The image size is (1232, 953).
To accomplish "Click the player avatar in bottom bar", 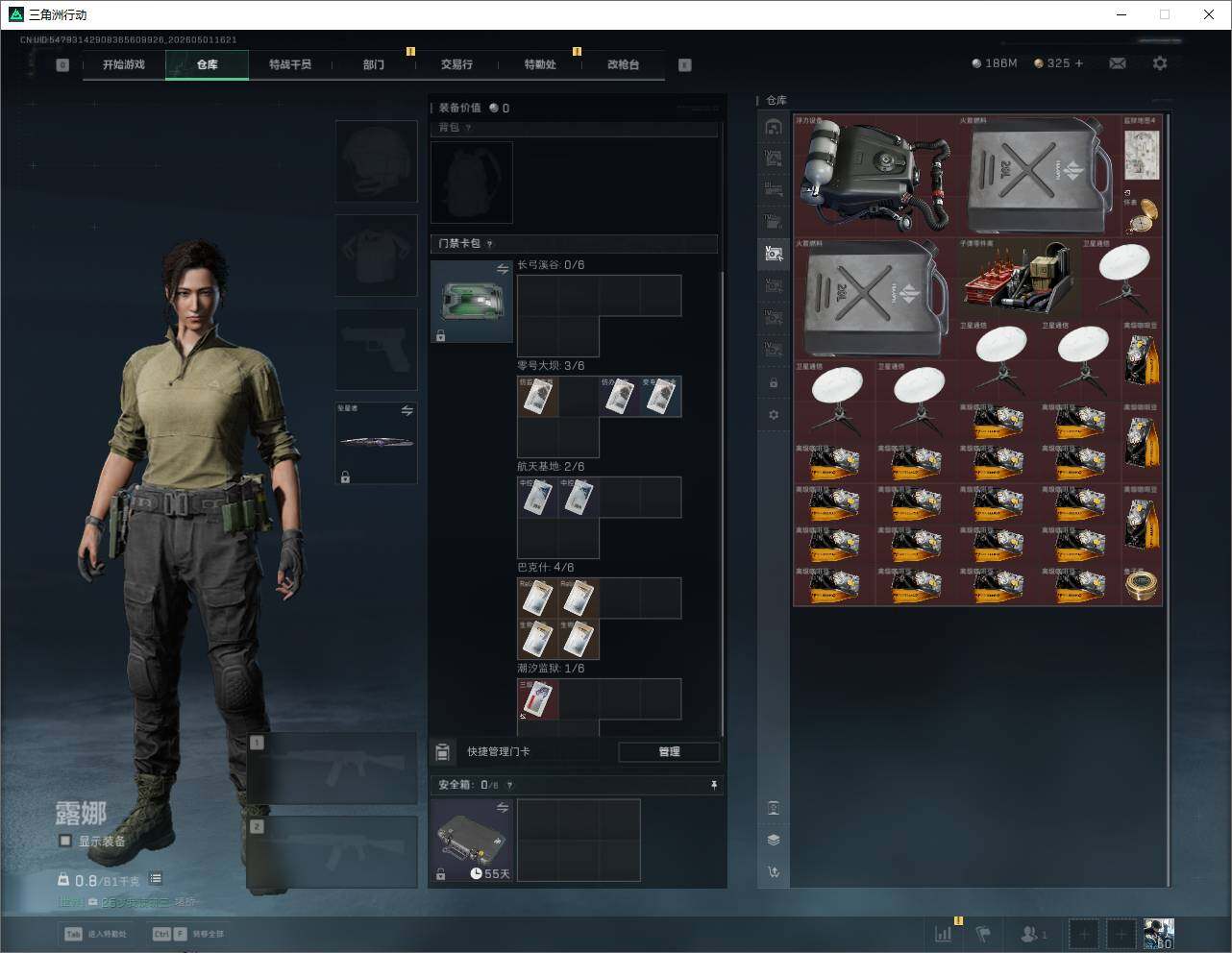I will [x=1159, y=934].
